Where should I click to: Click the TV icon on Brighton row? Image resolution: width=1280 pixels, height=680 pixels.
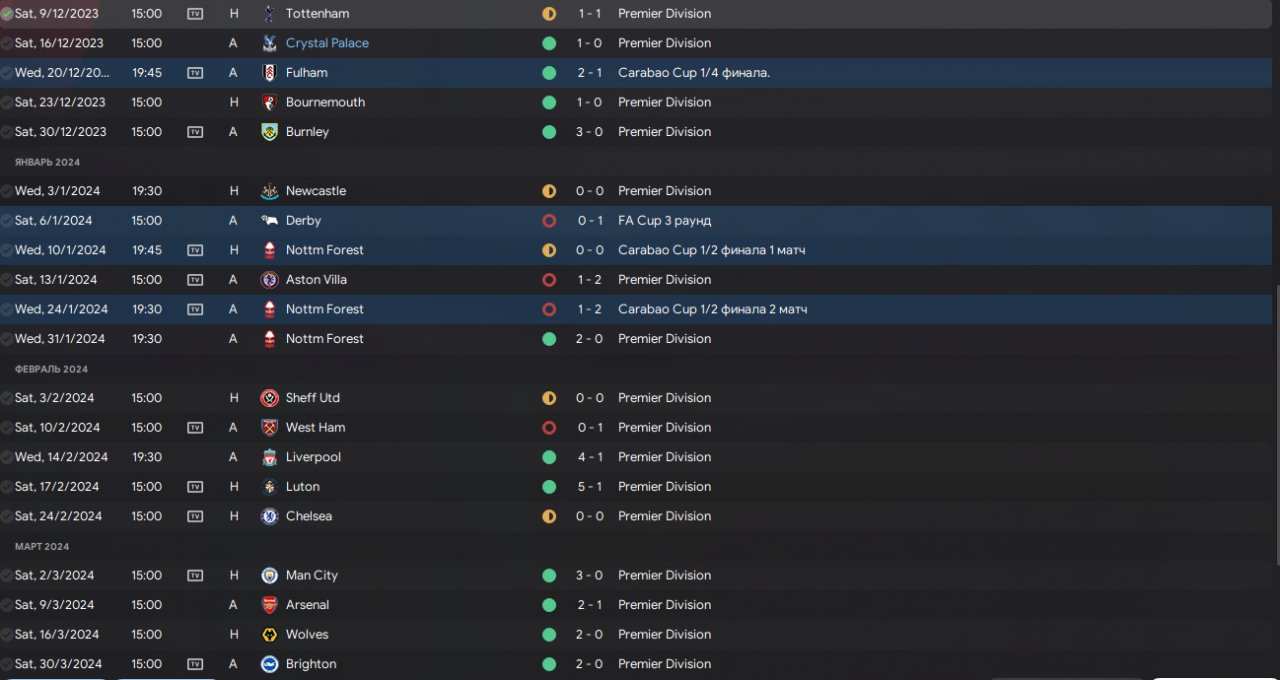195,664
